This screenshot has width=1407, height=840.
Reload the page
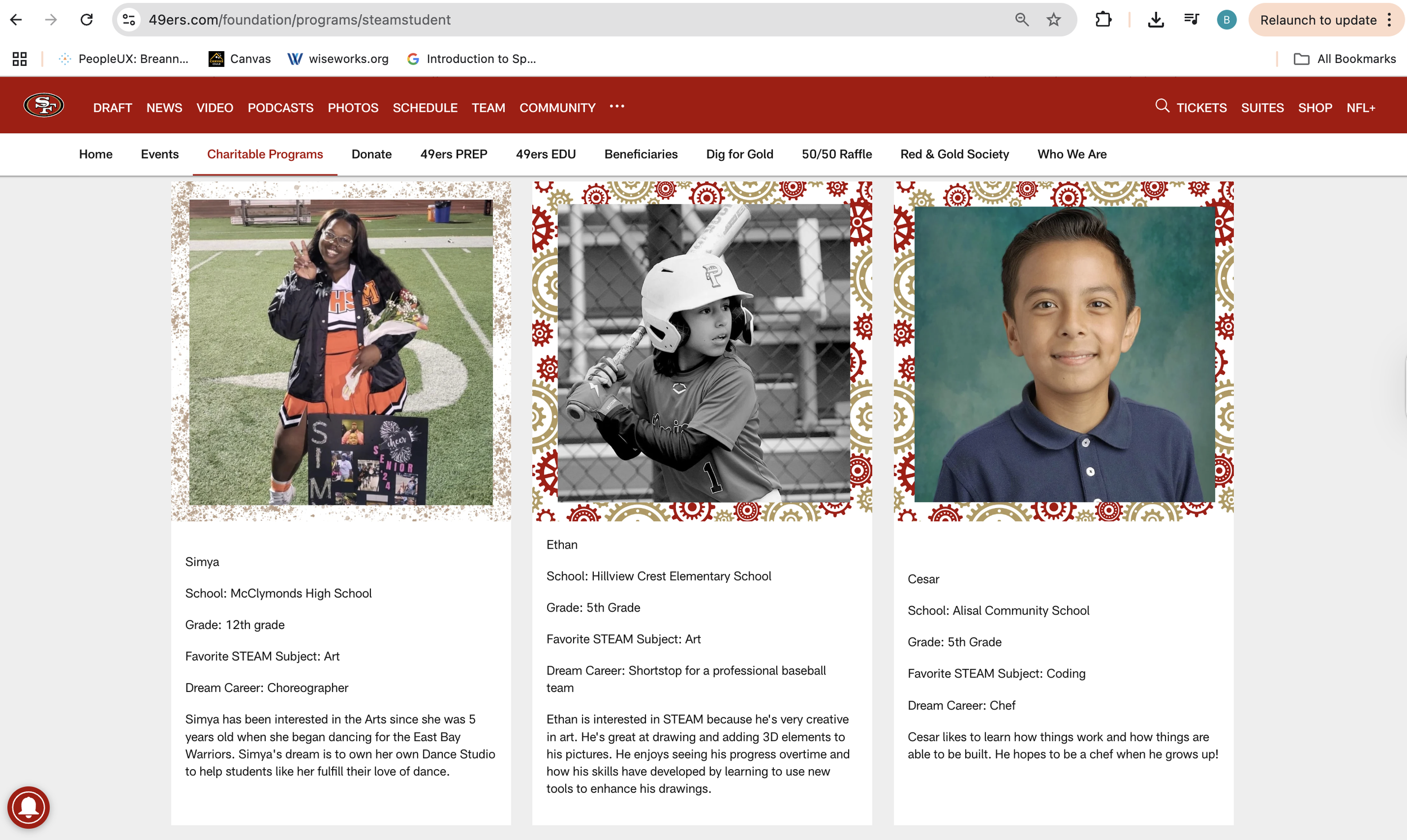[x=87, y=20]
